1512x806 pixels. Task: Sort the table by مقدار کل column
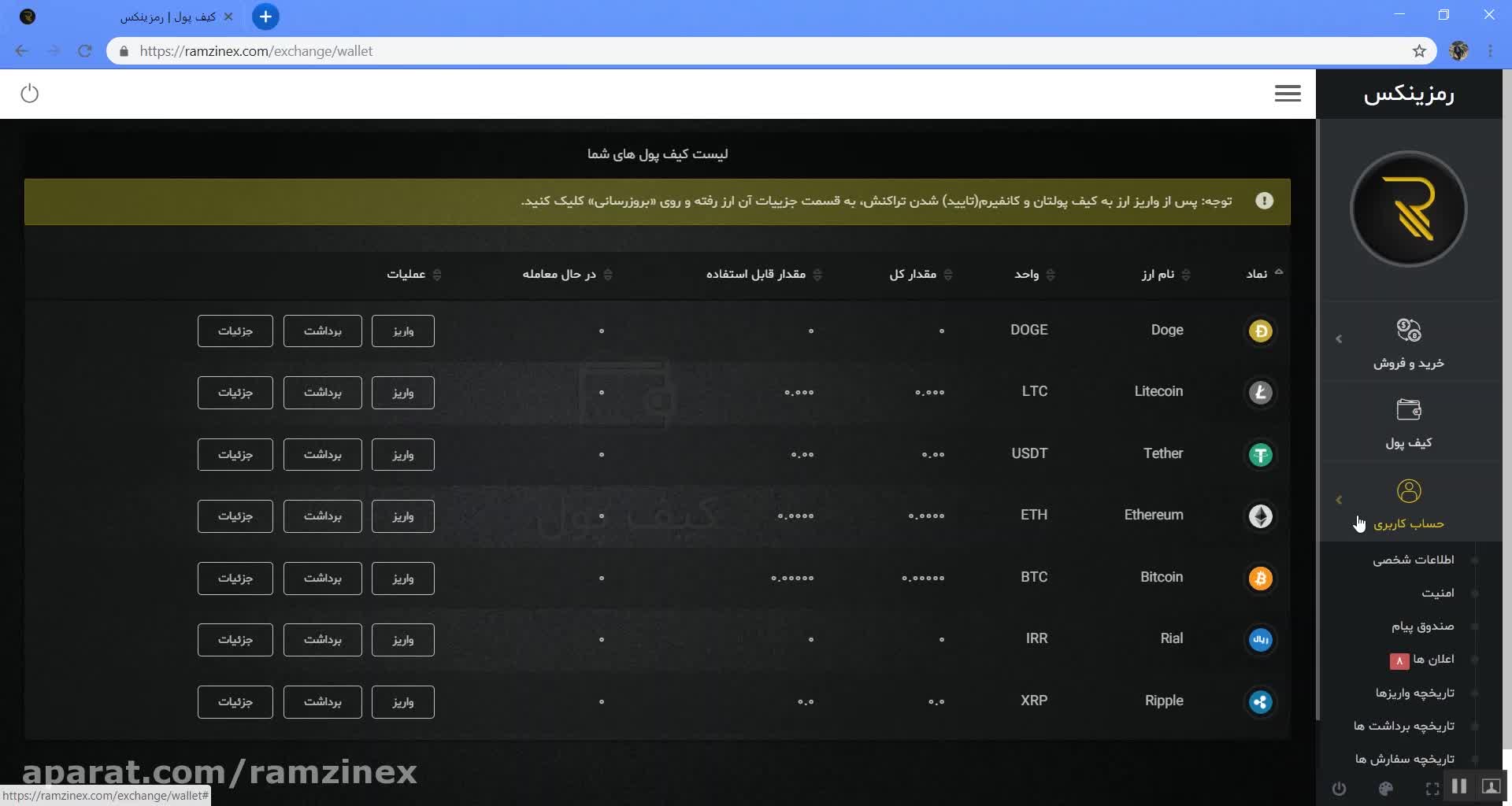point(948,275)
